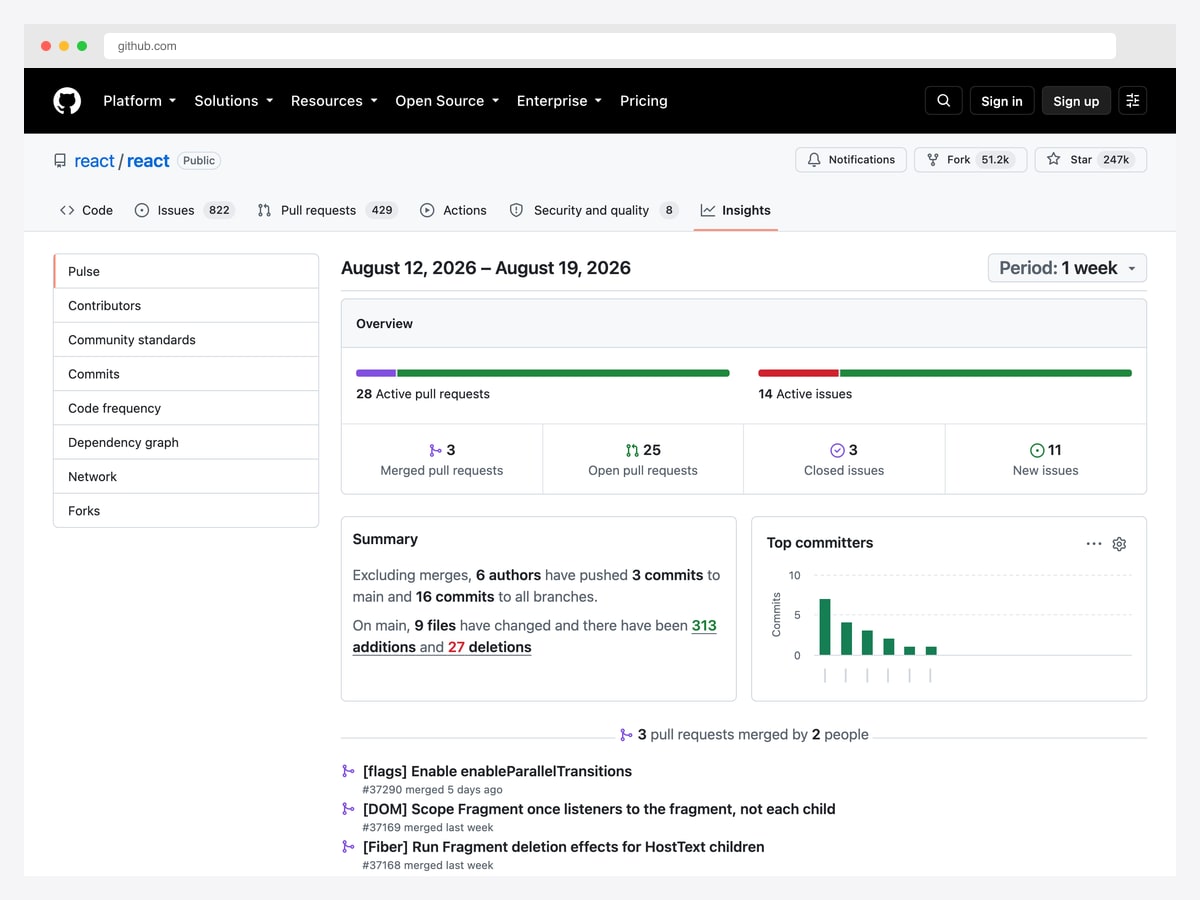1200x900 pixels.
Task: Click the Sign up button
Action: [x=1076, y=101]
